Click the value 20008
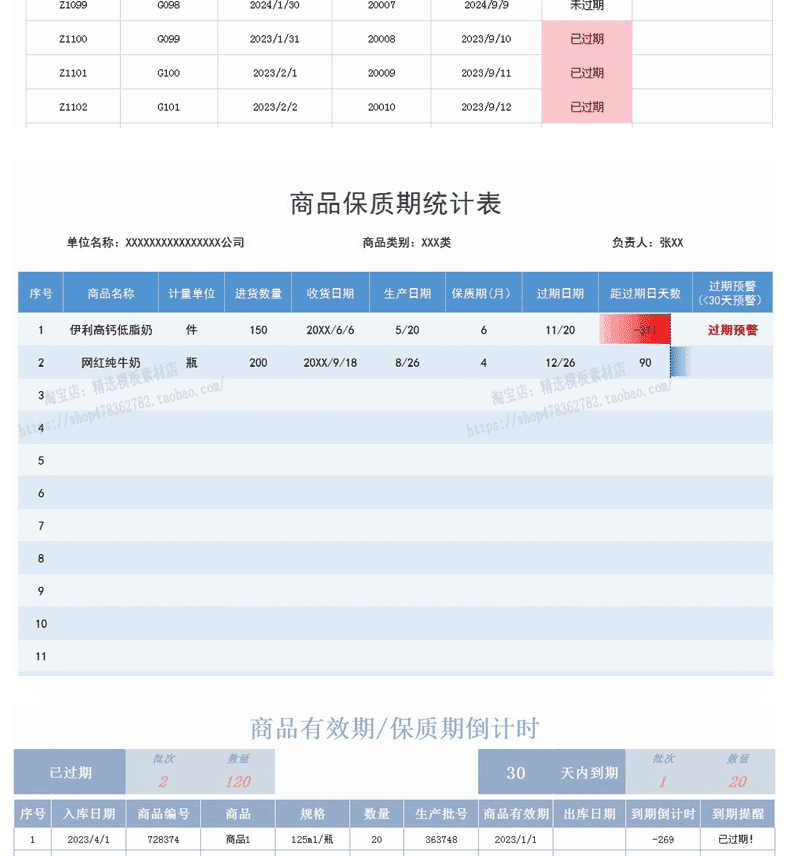This screenshot has height=856, width=790. (x=382, y=39)
